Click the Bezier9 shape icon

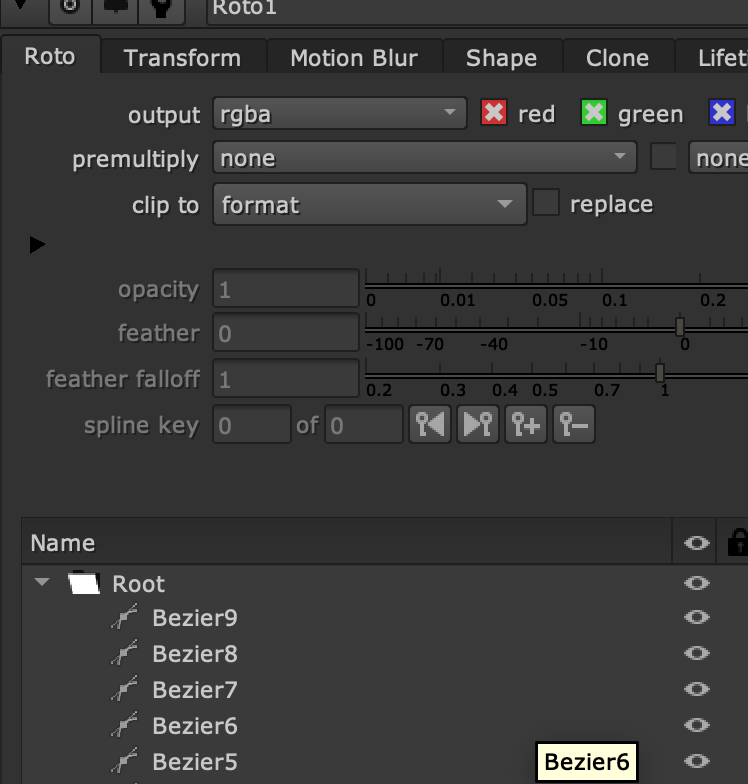[x=124, y=618]
